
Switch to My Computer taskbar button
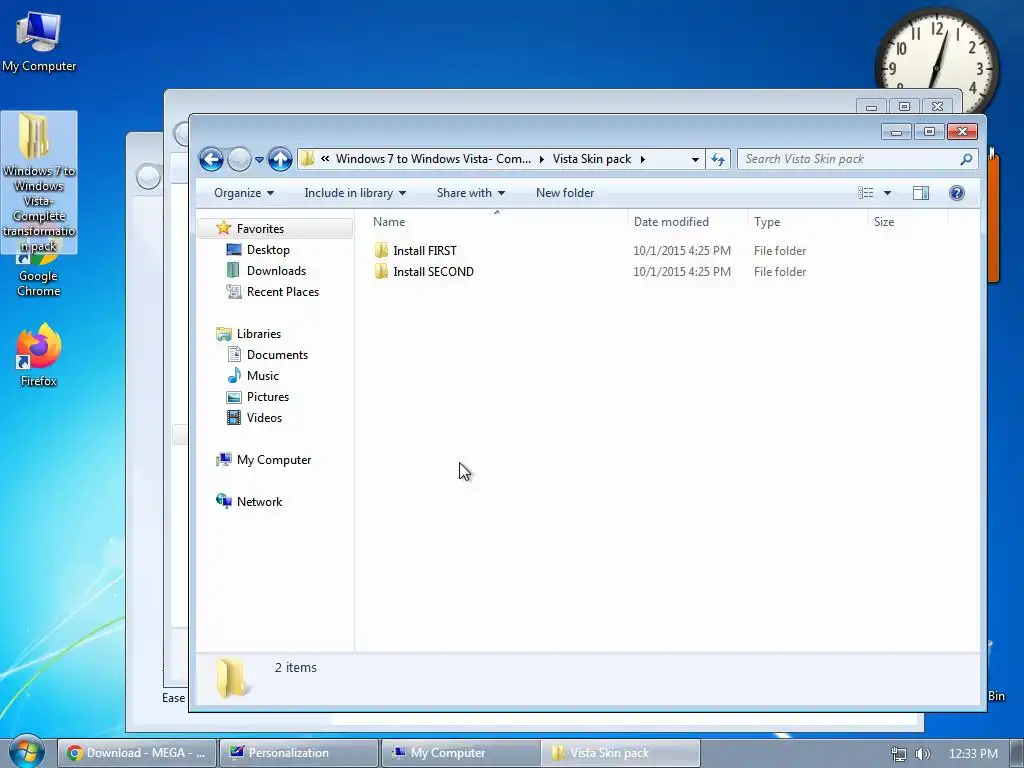click(x=460, y=753)
